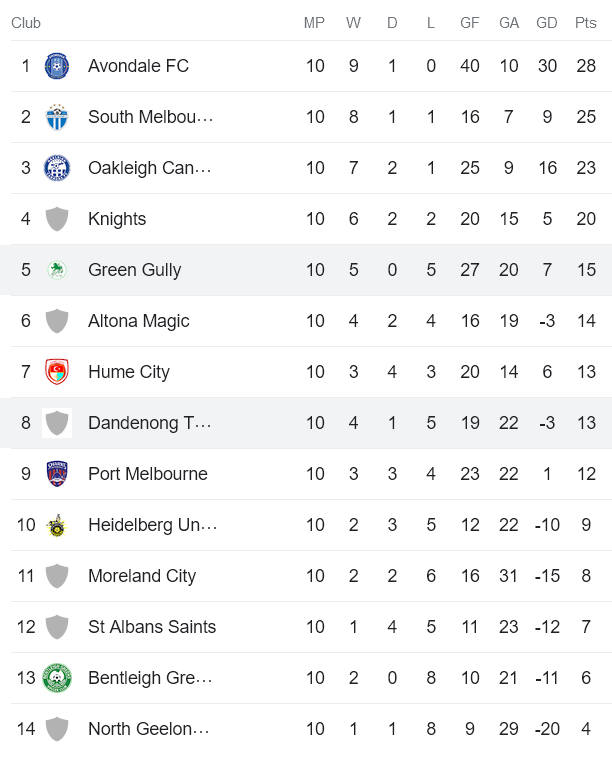Select the St Albans Saints name
The image size is (612, 761).
(x=152, y=627)
